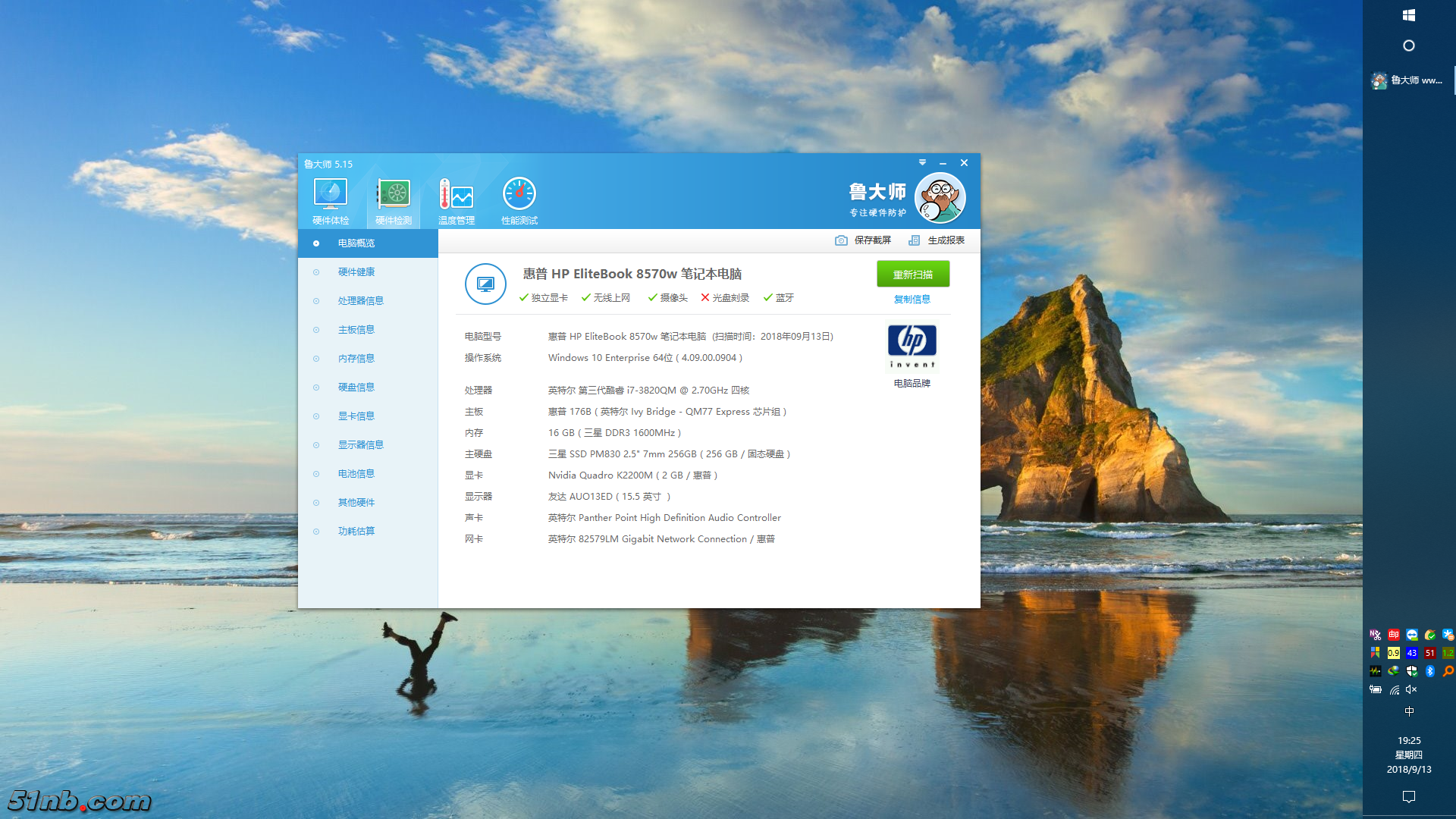Open the Windows Start button
The width and height of the screenshot is (1456, 819).
(x=1409, y=15)
